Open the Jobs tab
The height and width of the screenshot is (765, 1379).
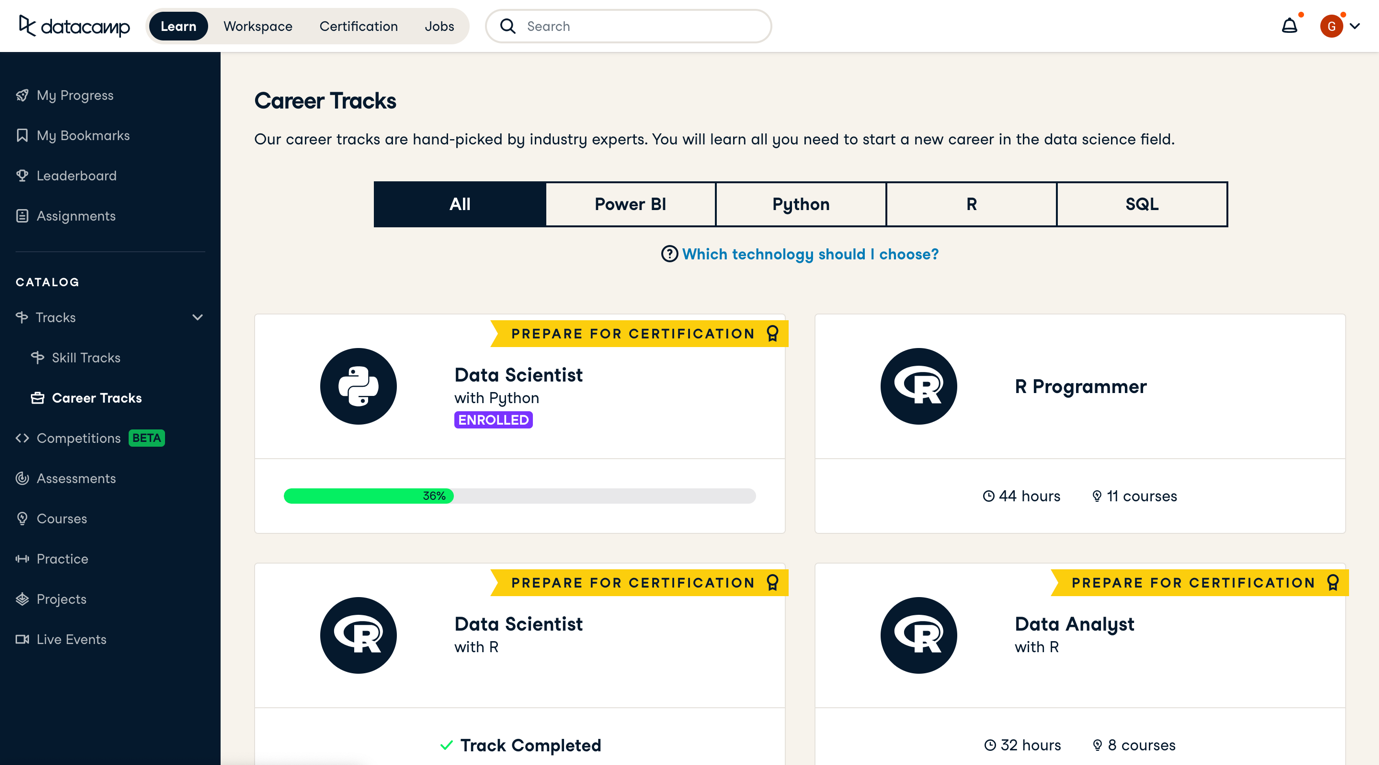tap(439, 26)
